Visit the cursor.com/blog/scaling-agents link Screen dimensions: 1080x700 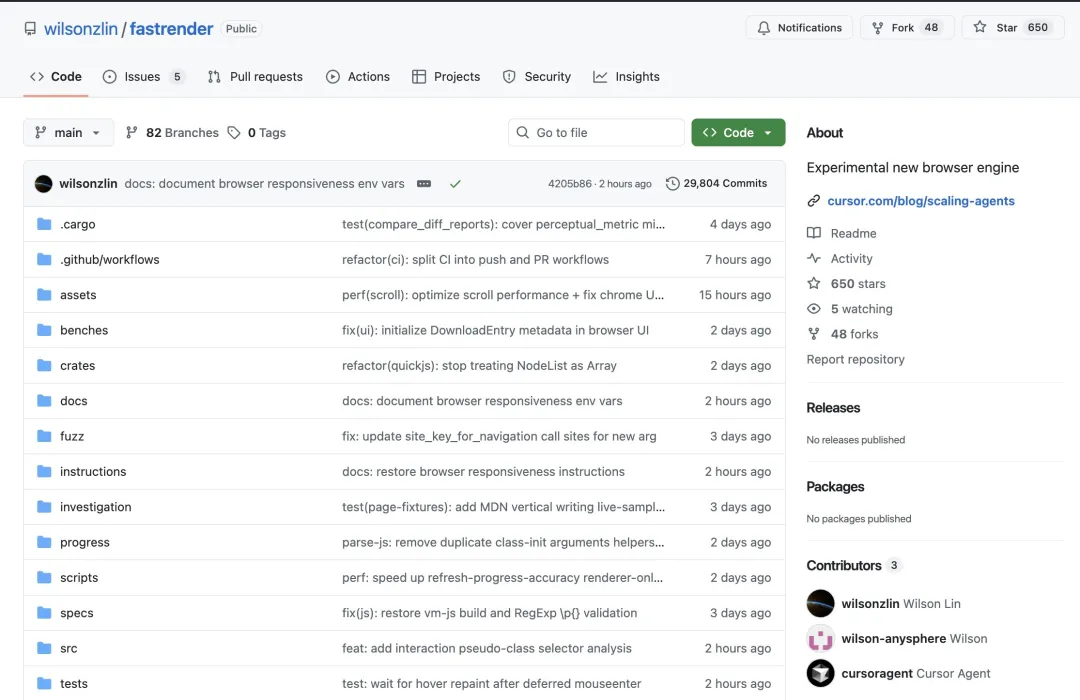click(x=919, y=201)
